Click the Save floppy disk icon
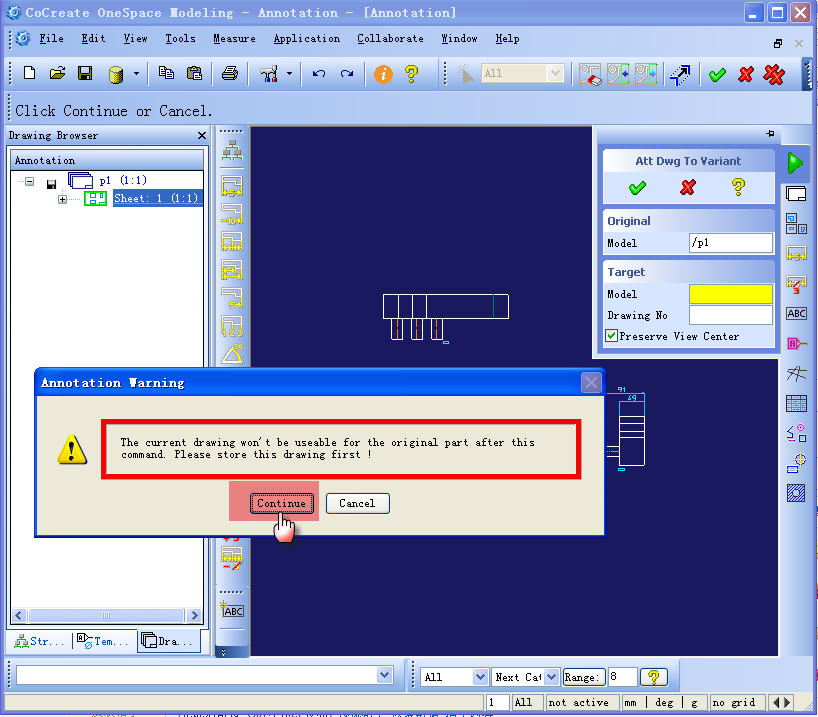818x717 pixels. point(85,73)
